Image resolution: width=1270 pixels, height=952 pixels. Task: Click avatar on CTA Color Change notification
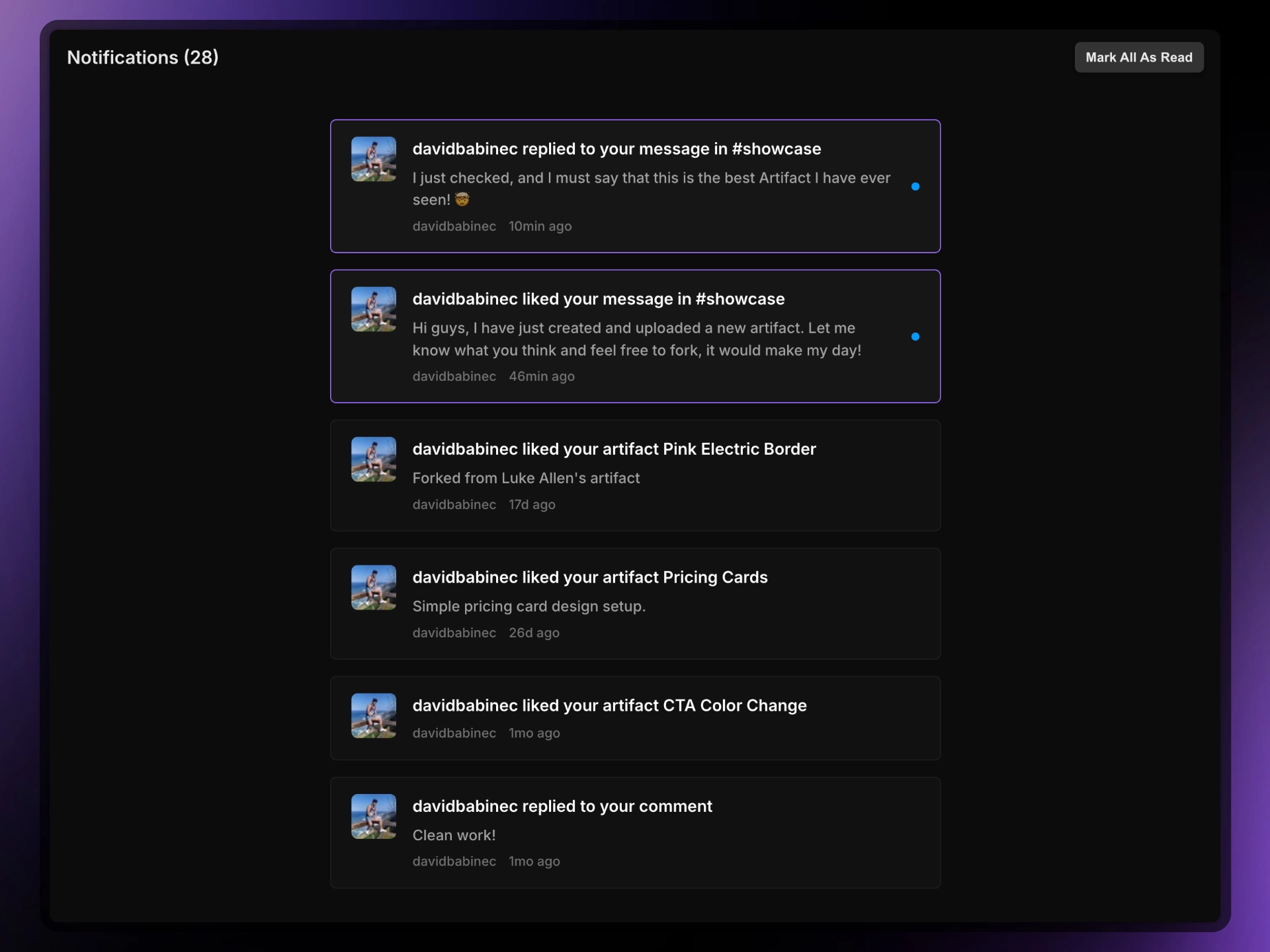(373, 716)
